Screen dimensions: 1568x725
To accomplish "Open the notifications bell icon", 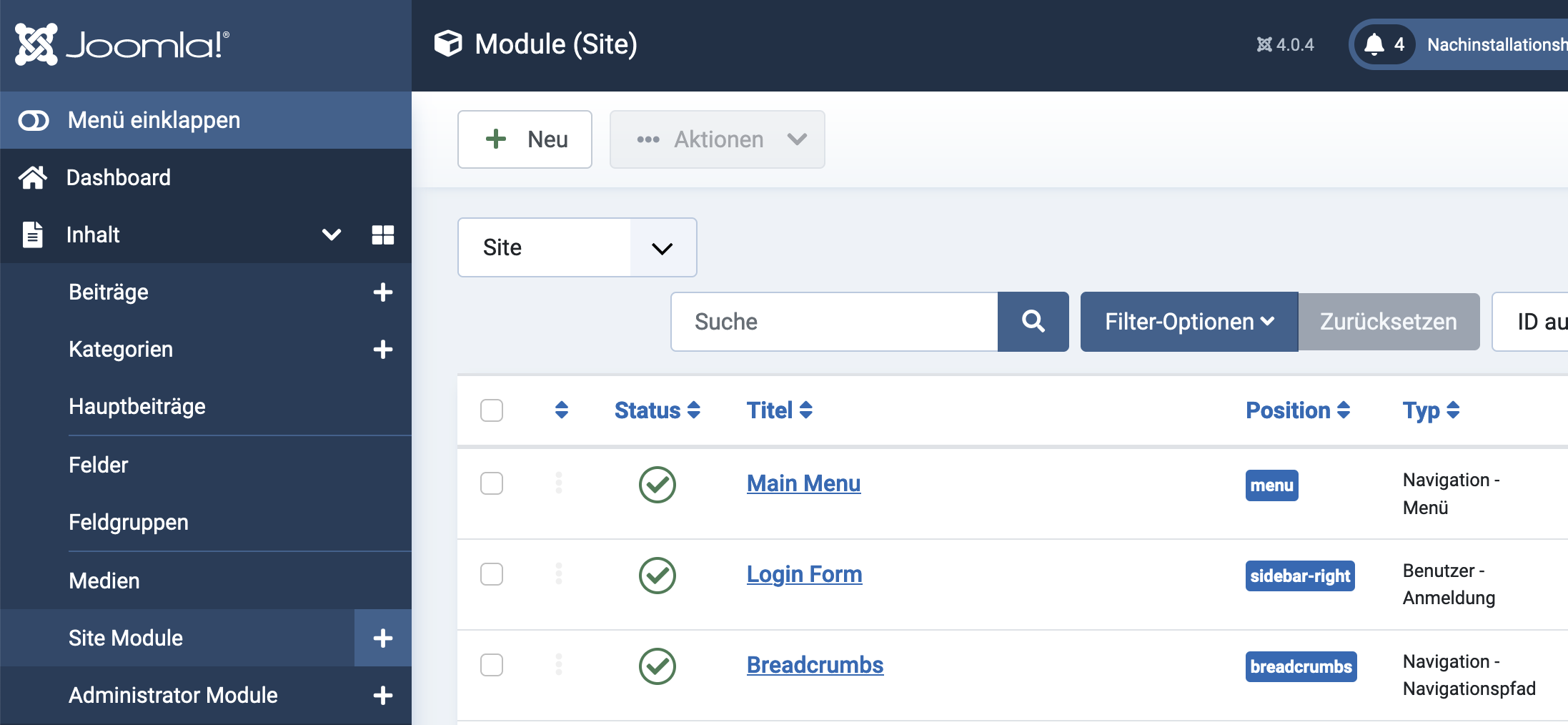I will pyautogui.click(x=1374, y=45).
